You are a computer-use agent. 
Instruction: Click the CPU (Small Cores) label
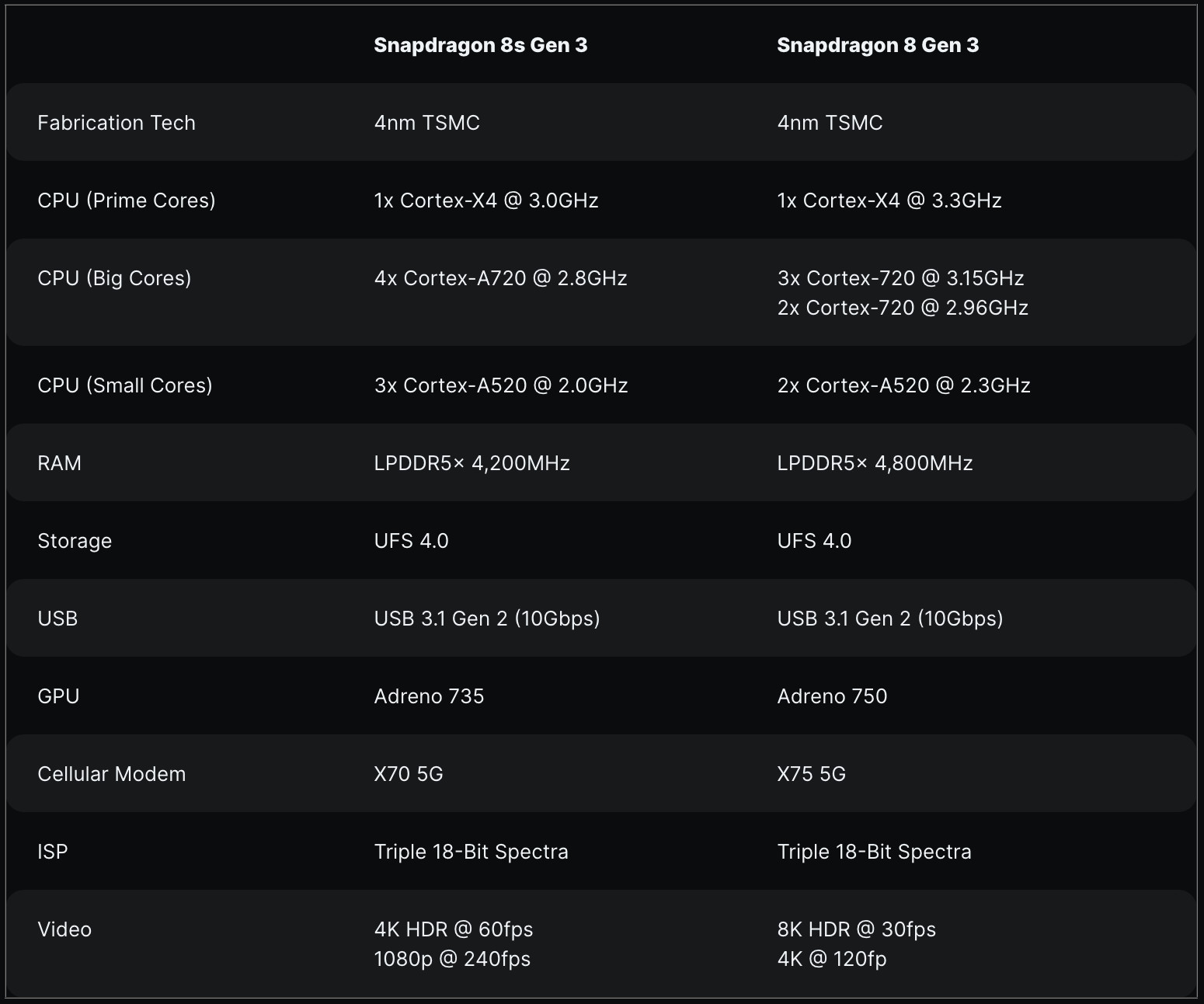pos(125,385)
